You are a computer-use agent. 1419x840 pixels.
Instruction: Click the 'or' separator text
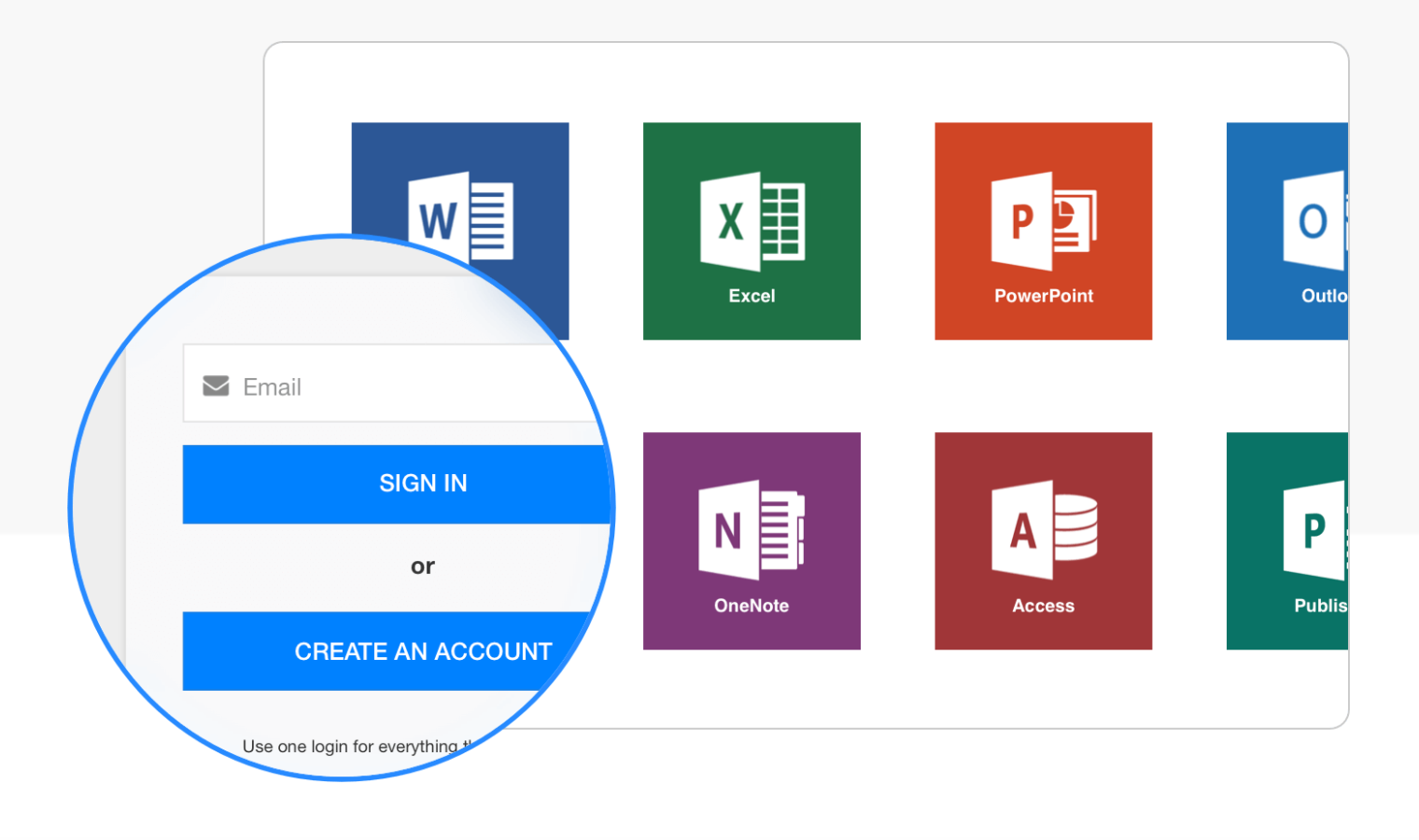pos(423,567)
